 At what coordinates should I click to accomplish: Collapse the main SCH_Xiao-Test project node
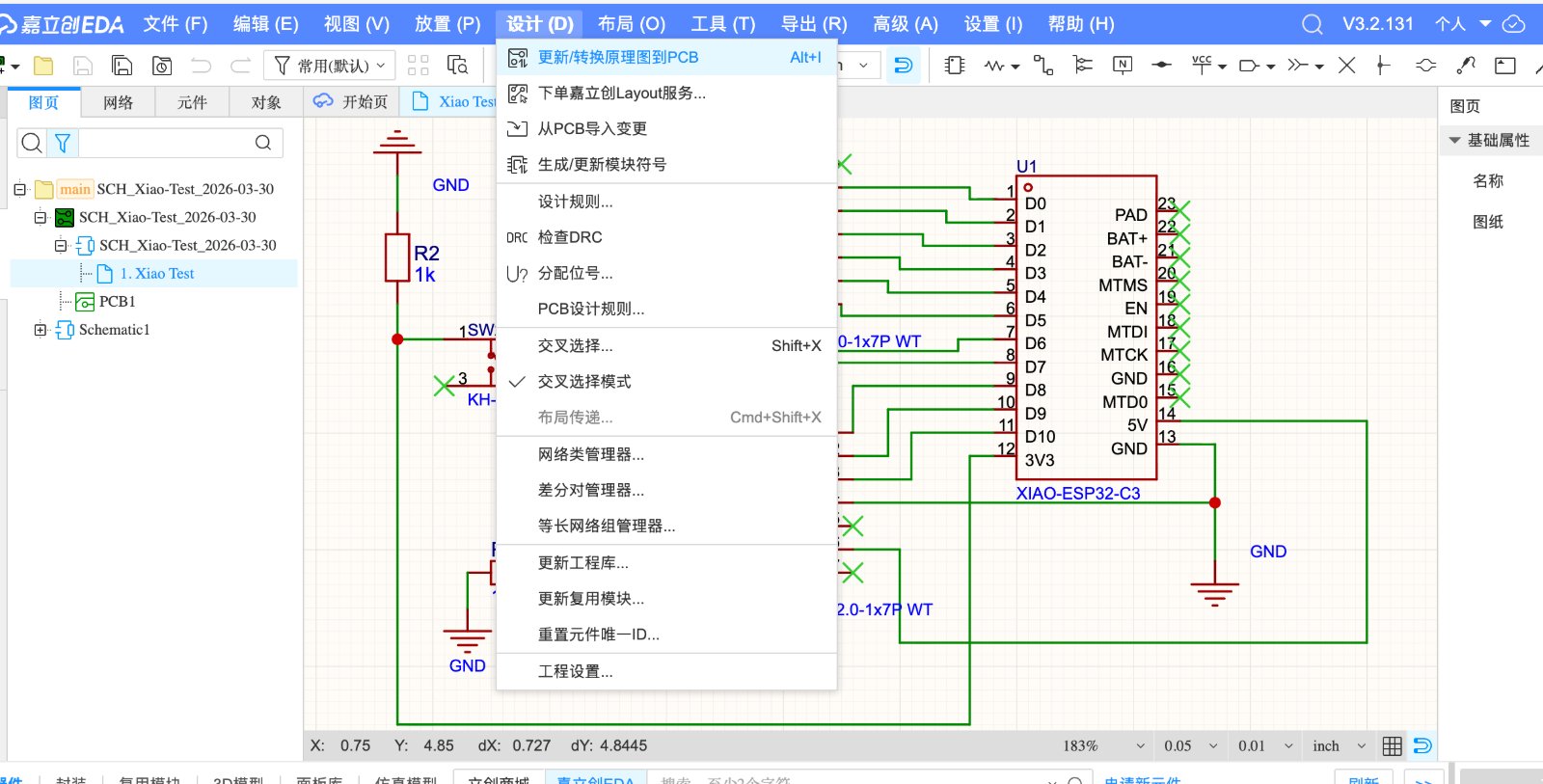click(x=19, y=190)
